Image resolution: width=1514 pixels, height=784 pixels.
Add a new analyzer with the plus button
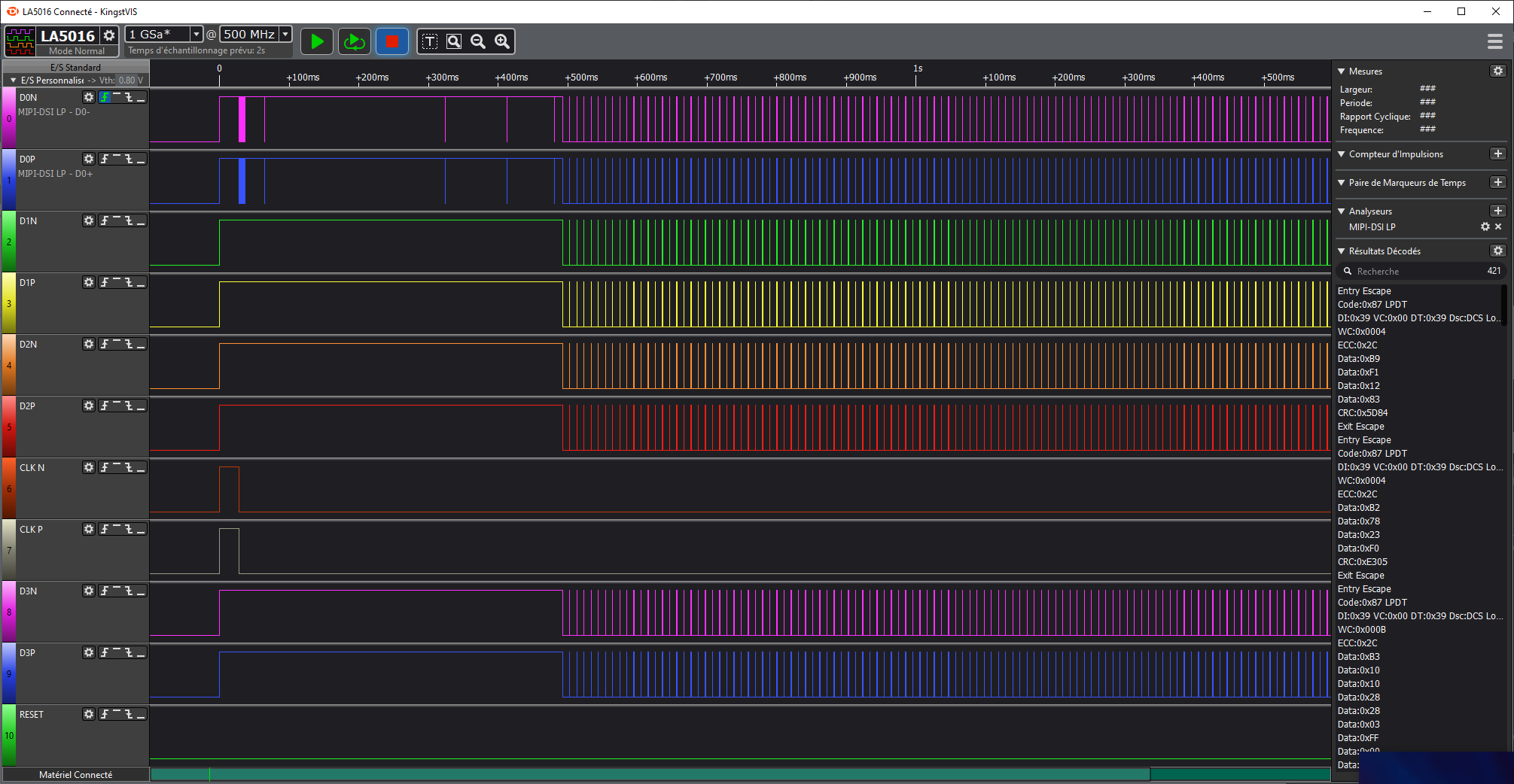coord(1497,211)
